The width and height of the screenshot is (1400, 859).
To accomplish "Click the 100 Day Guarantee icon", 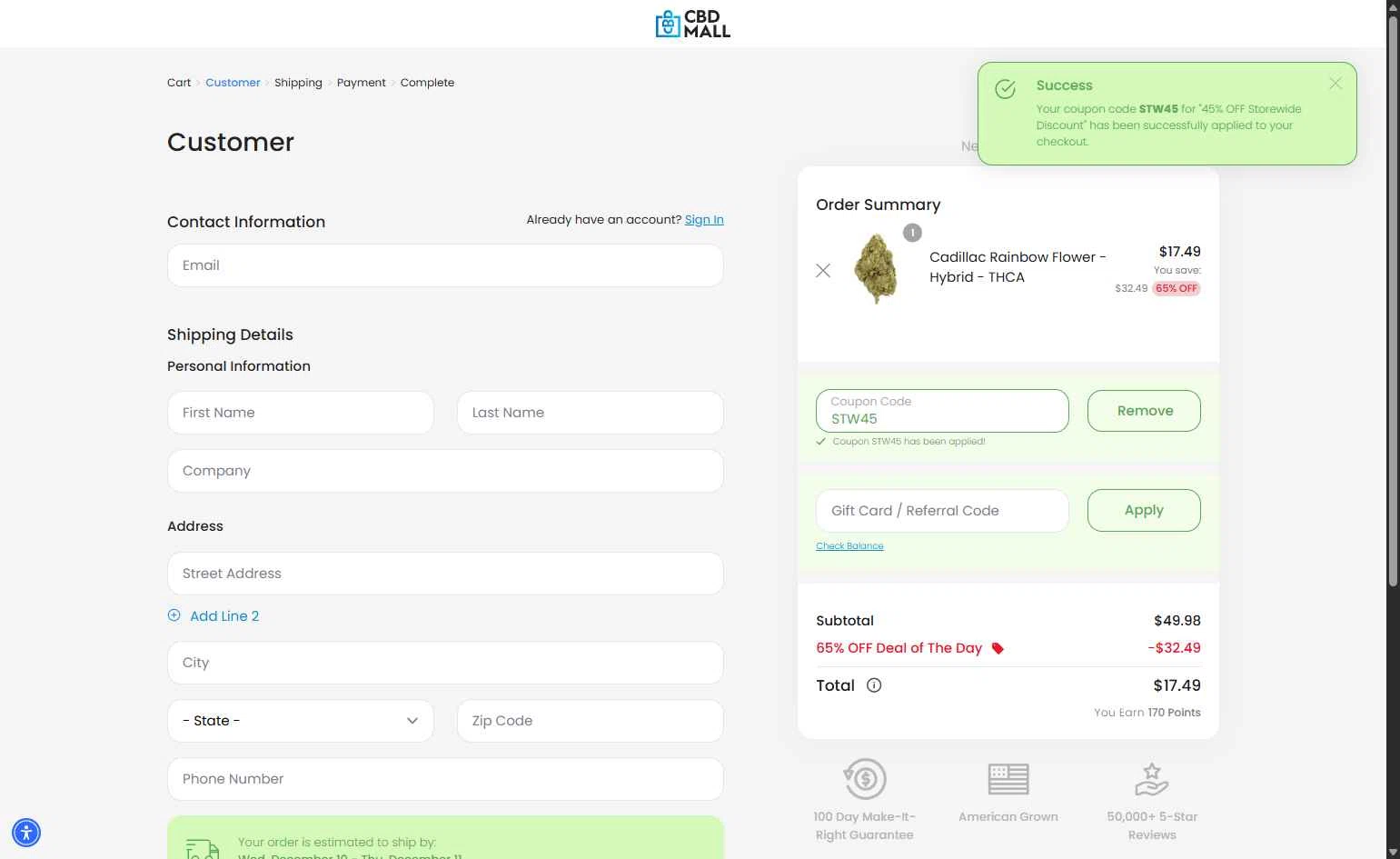I will point(865,779).
